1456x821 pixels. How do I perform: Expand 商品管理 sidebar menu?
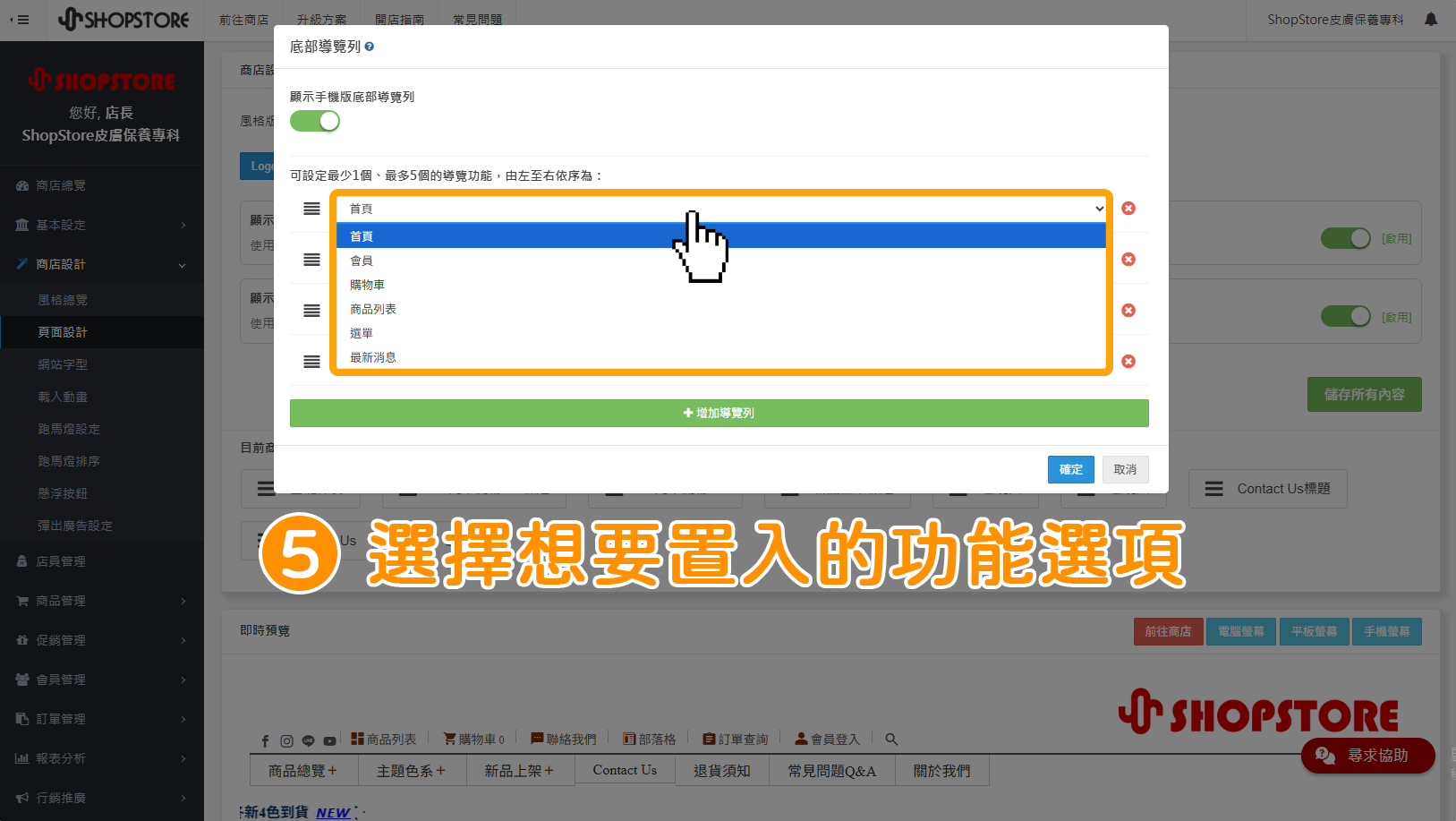[x=102, y=601]
